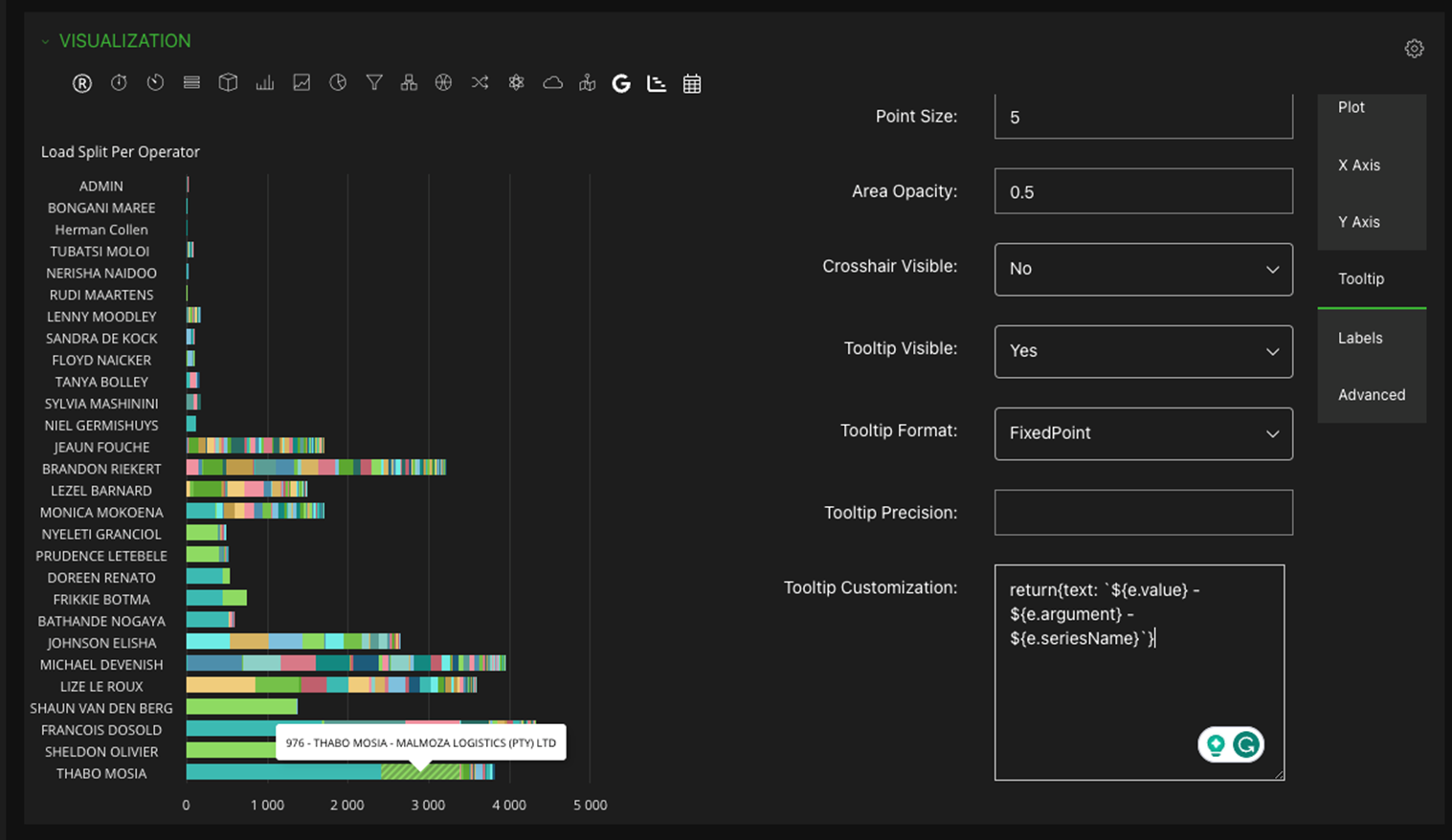Click the Area Opacity input field
This screenshot has width=1452, height=840.
pyautogui.click(x=1143, y=191)
